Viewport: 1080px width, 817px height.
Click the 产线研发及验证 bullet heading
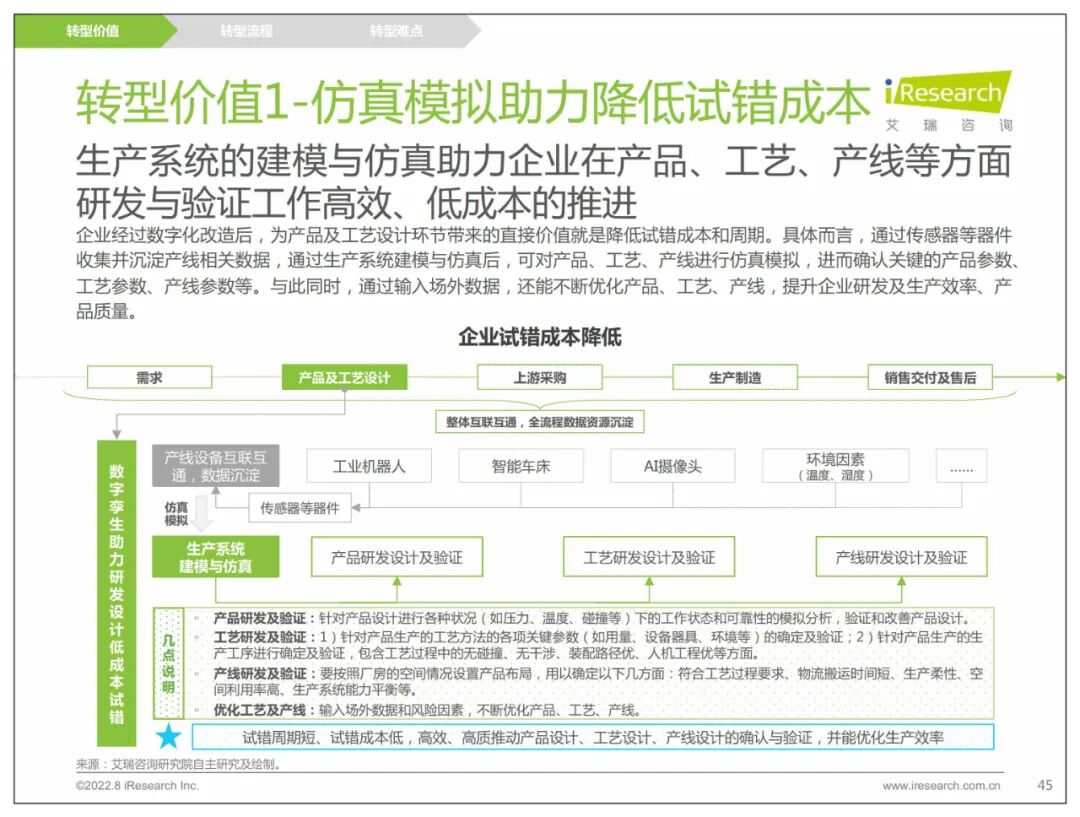point(264,673)
